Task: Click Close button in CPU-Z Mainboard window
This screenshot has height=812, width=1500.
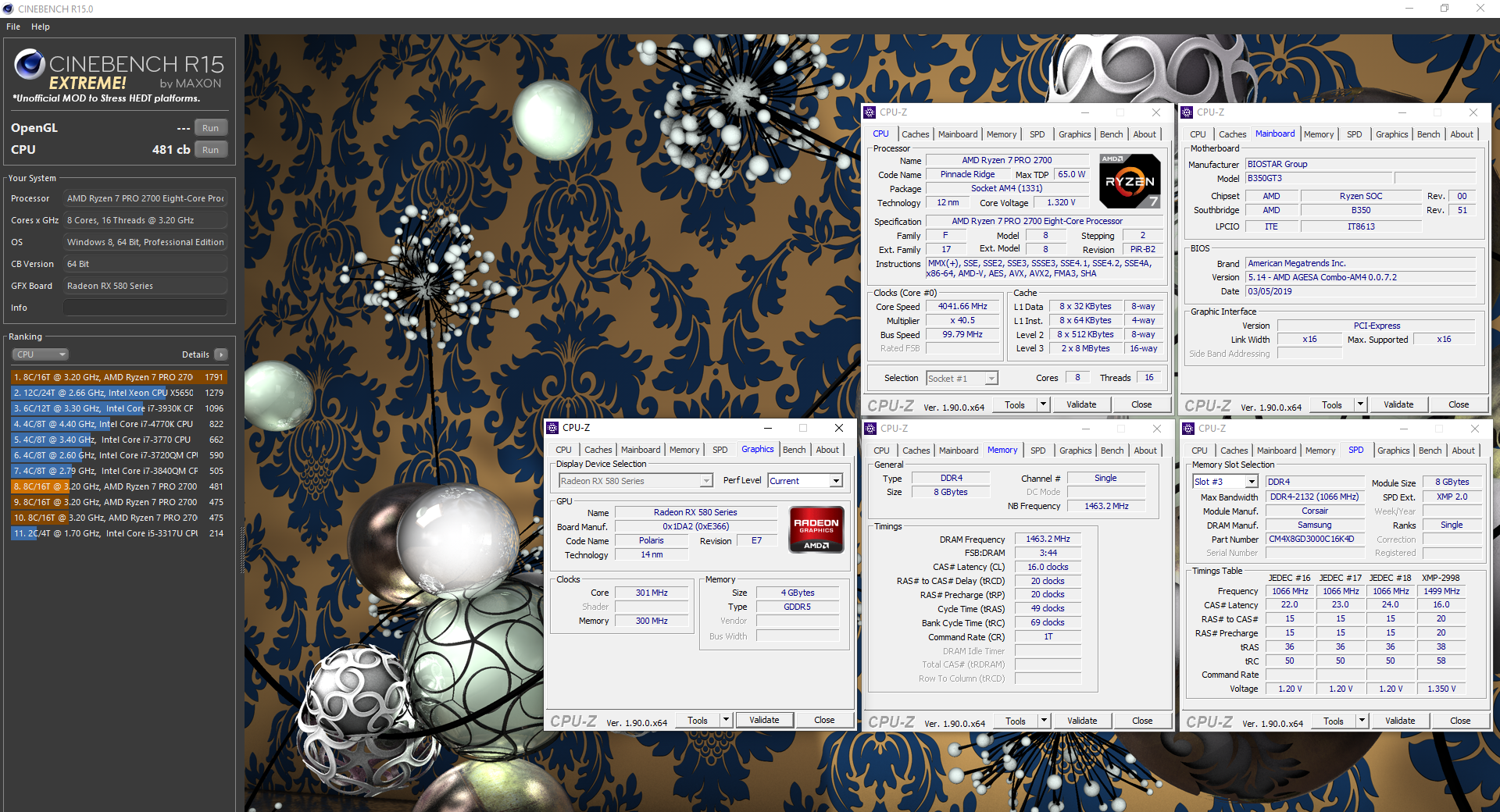Action: point(1459,404)
